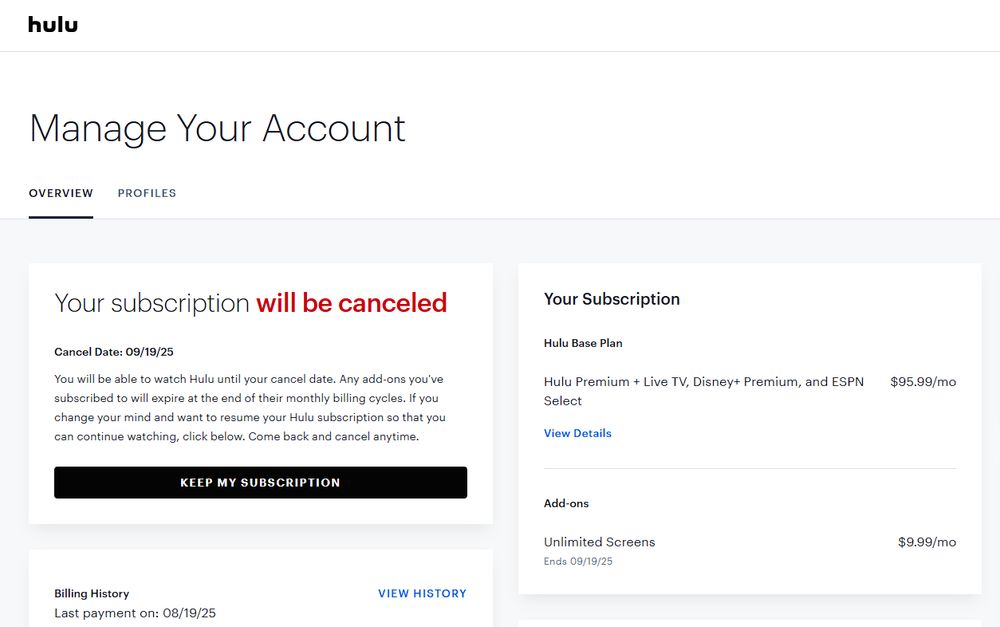Click the $9.99/mo add-on price
Image resolution: width=1000 pixels, height=627 pixels.
(x=926, y=542)
